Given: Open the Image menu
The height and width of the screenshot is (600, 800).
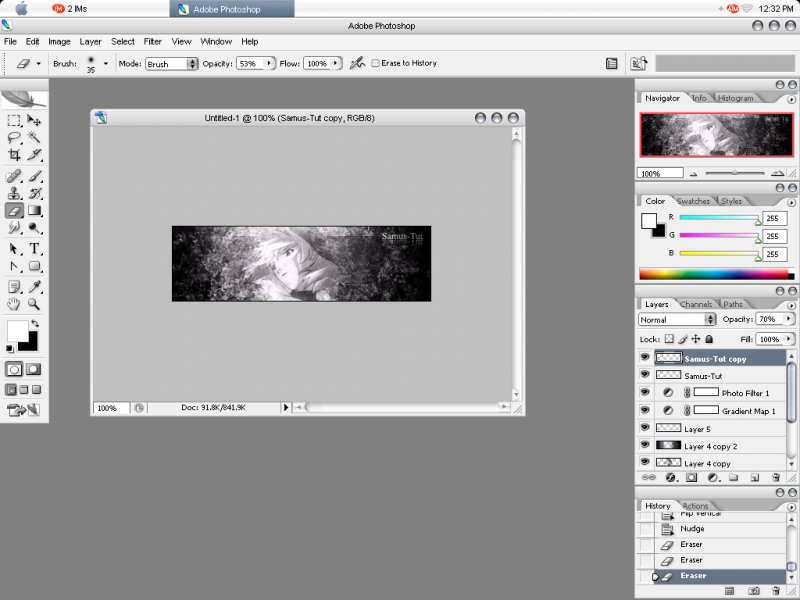Looking at the screenshot, I should tap(59, 42).
